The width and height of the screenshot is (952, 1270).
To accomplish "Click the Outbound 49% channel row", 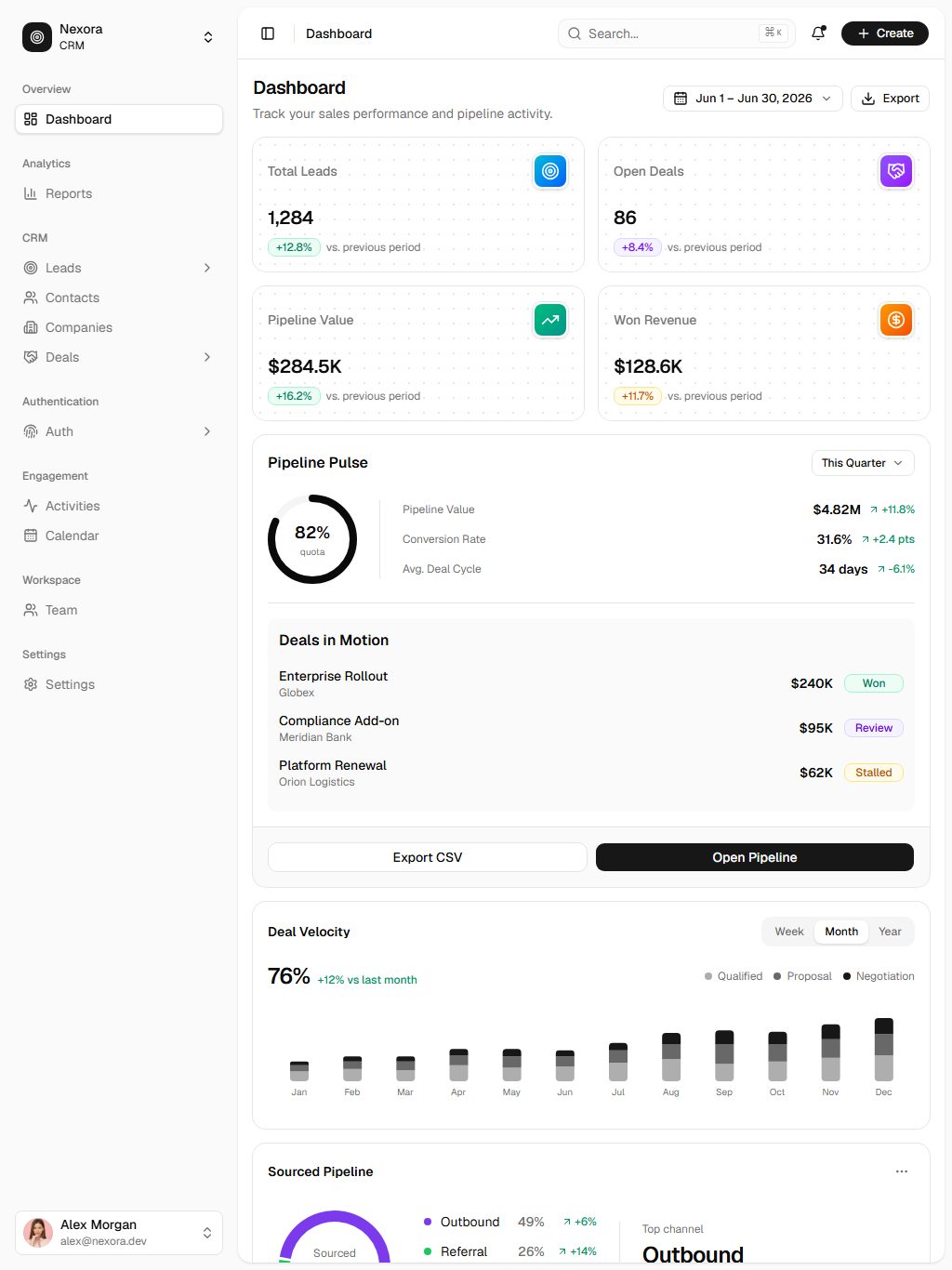I will 510,1222.
